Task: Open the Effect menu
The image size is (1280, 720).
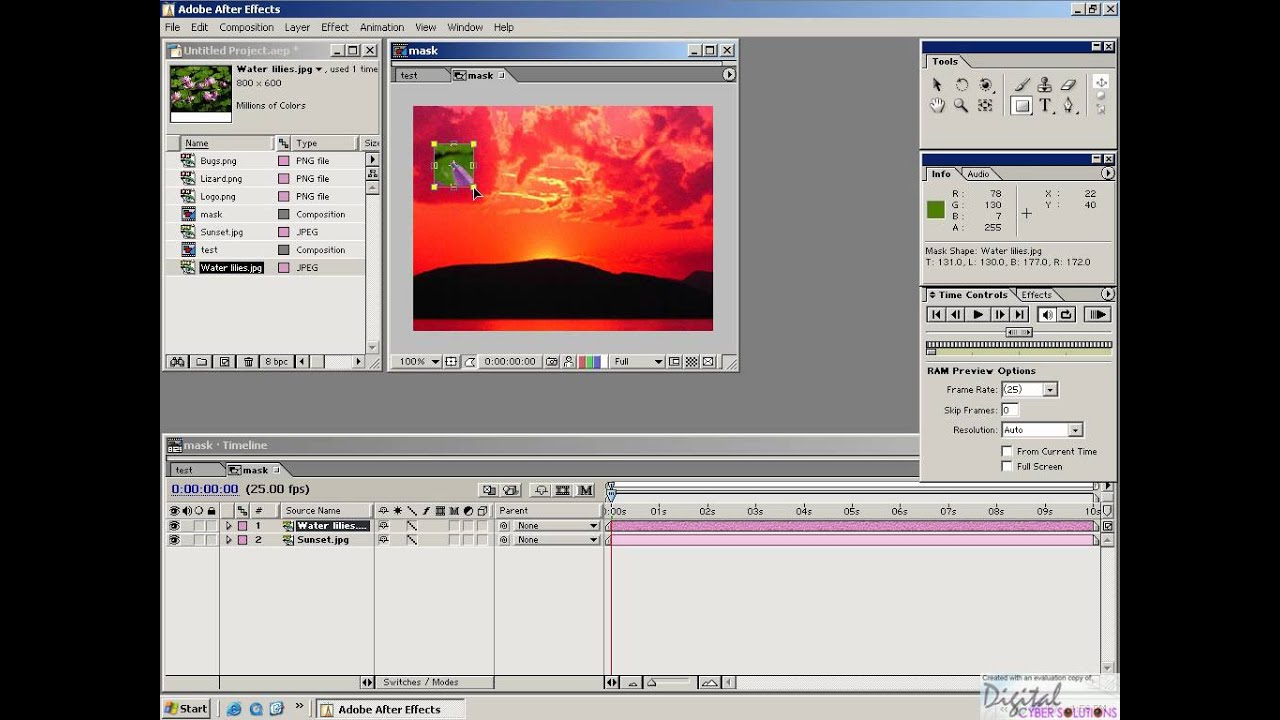Action: point(335,27)
